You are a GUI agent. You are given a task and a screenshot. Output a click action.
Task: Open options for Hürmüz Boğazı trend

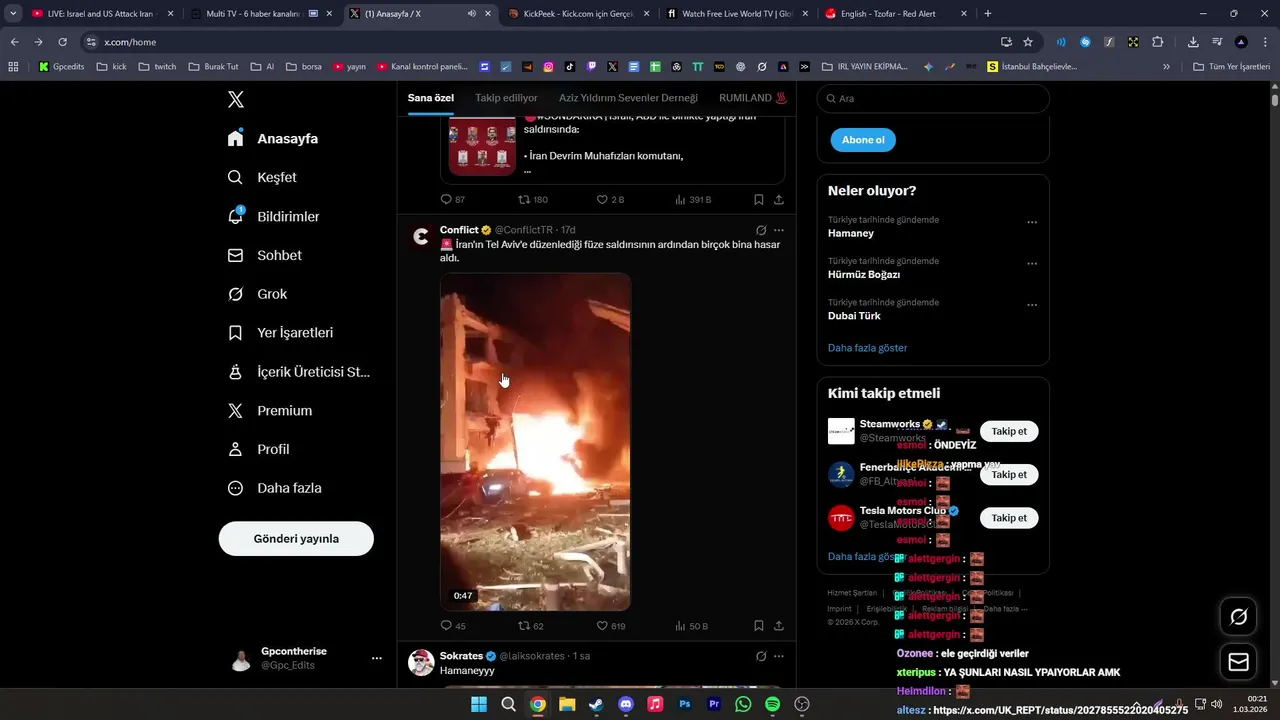[1032, 264]
